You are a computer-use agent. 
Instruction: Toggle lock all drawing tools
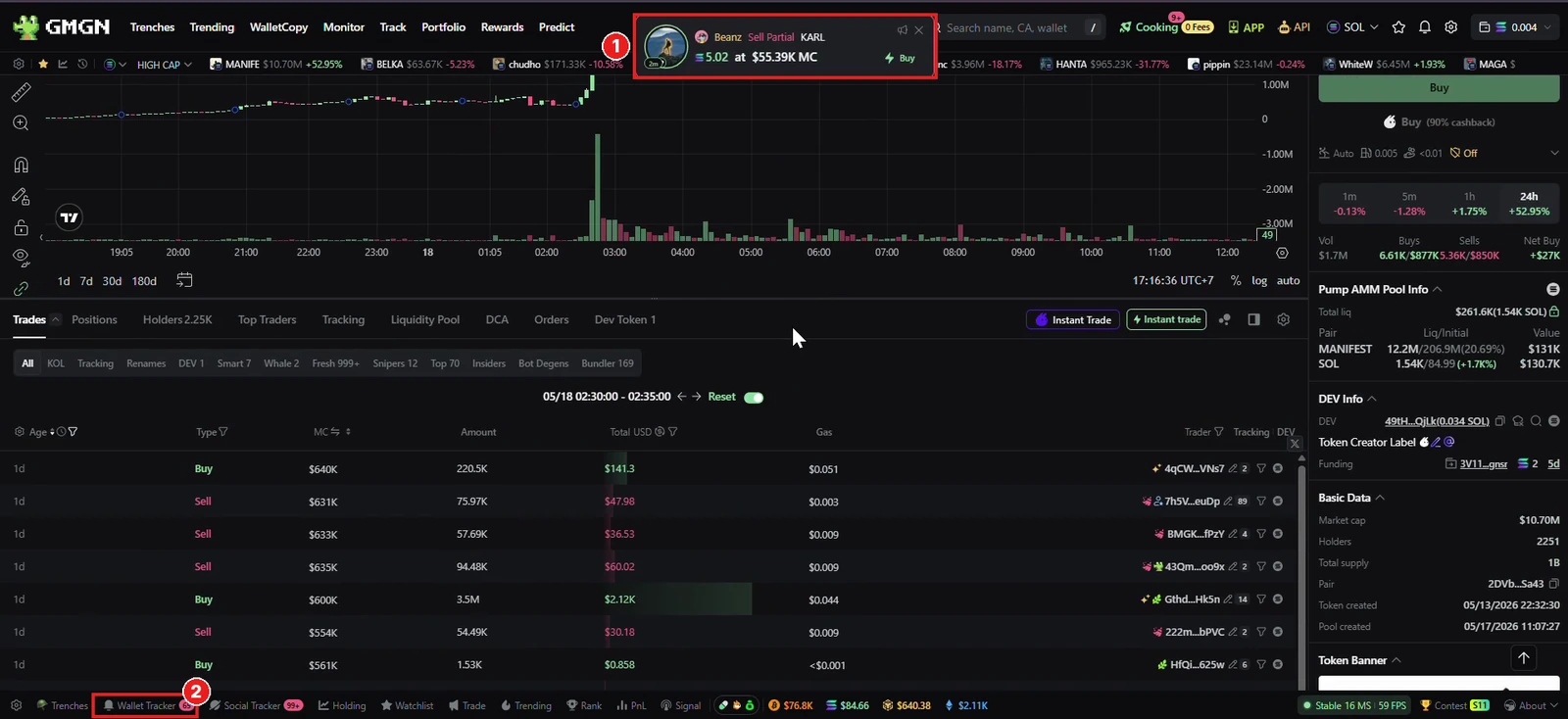(x=21, y=227)
